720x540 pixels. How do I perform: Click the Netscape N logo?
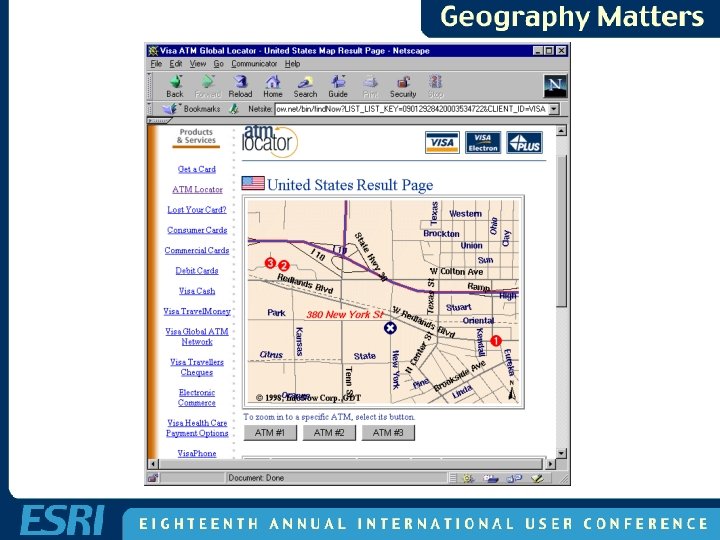(x=555, y=86)
